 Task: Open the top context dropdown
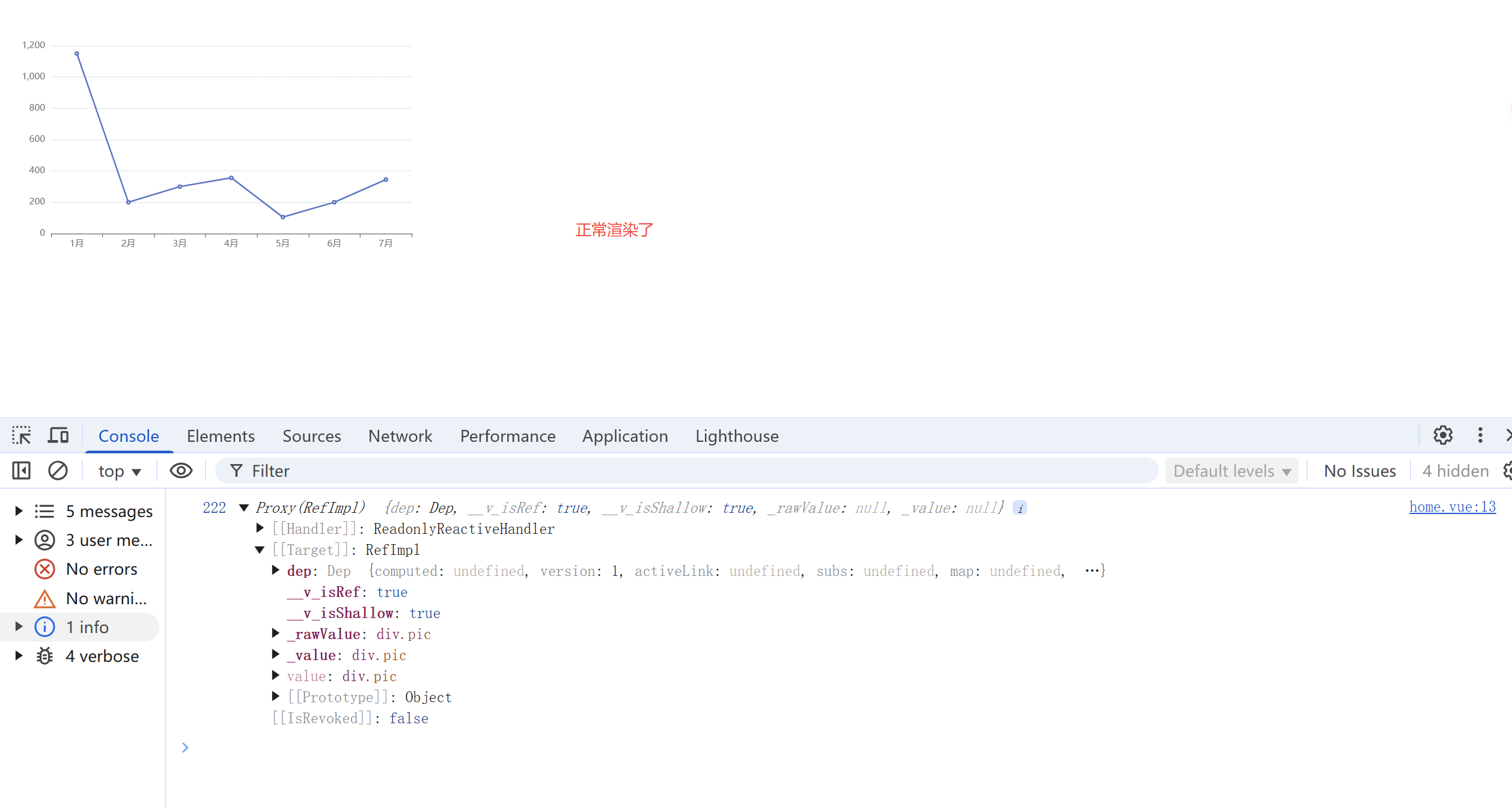(x=120, y=471)
